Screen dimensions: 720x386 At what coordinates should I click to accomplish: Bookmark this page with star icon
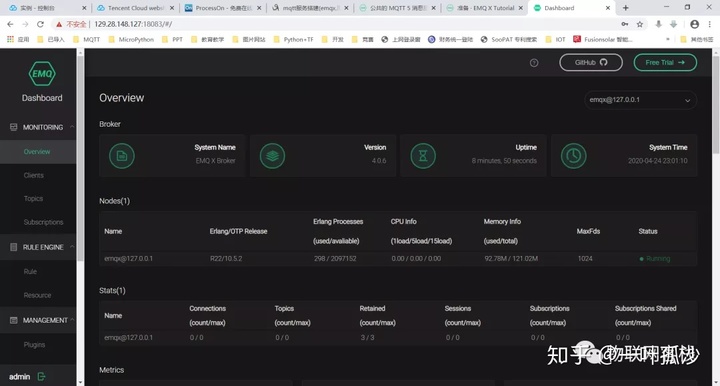640,24
